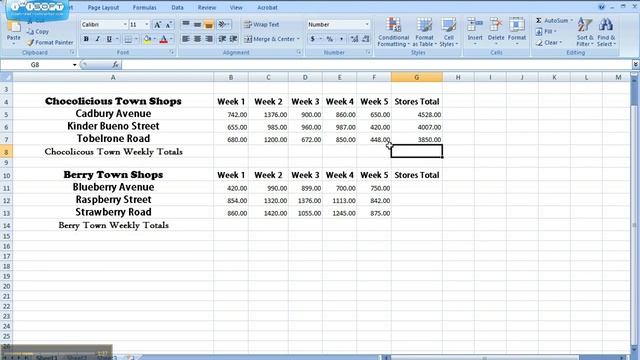The image size is (640, 360).
Task: Select the Bottom Align icon
Action: 209,24
